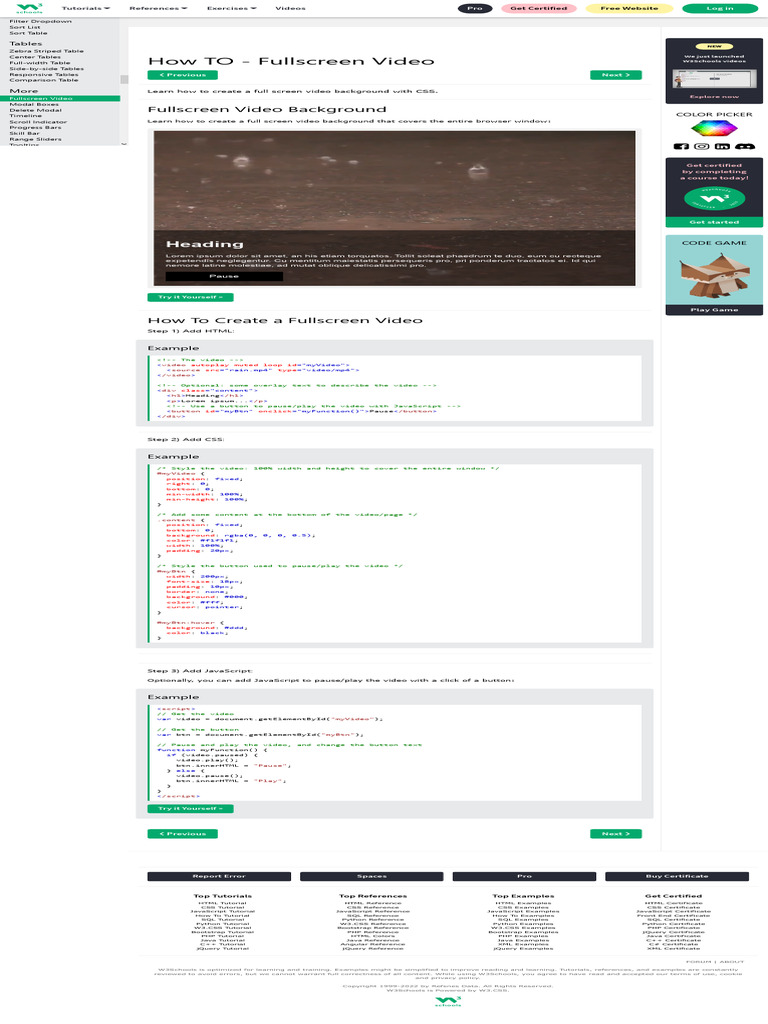Click the W3Schools footer logo
768x1024 pixels.
[x=448, y=1002]
